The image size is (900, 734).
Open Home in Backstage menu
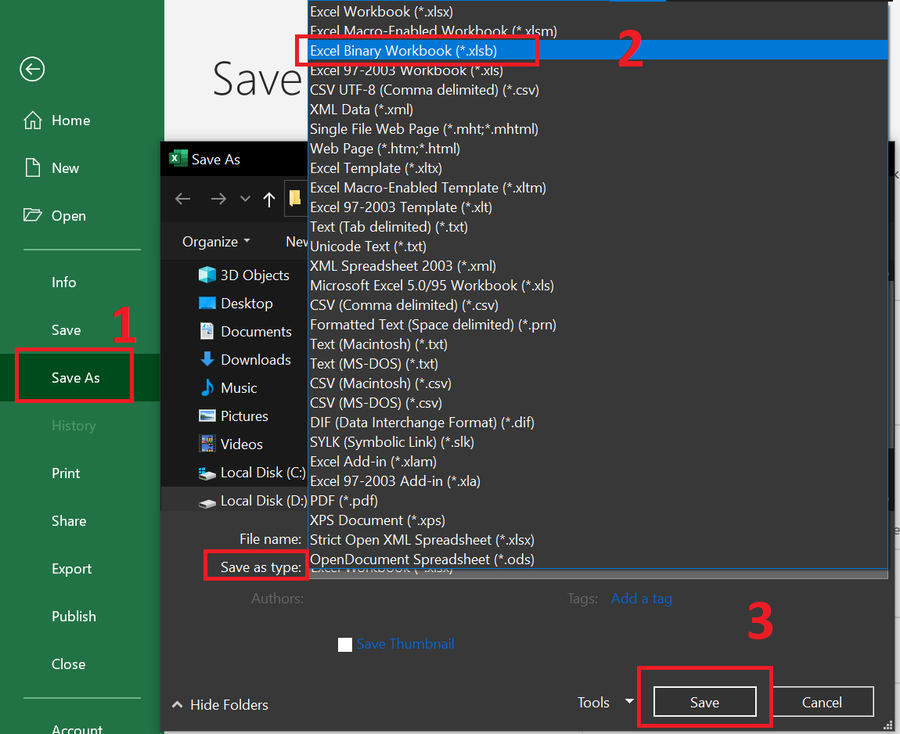[x=71, y=120]
